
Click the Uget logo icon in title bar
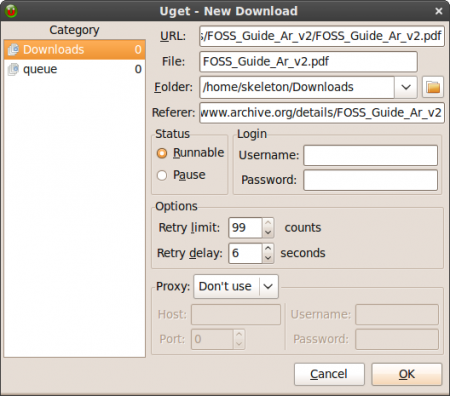click(11, 11)
